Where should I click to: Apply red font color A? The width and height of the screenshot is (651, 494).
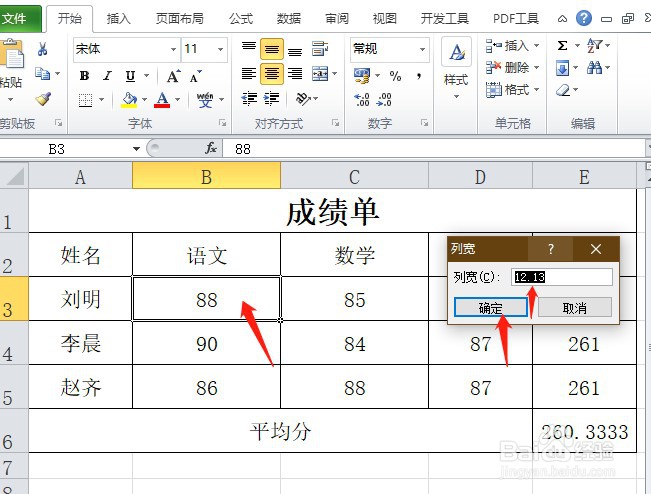pos(162,100)
